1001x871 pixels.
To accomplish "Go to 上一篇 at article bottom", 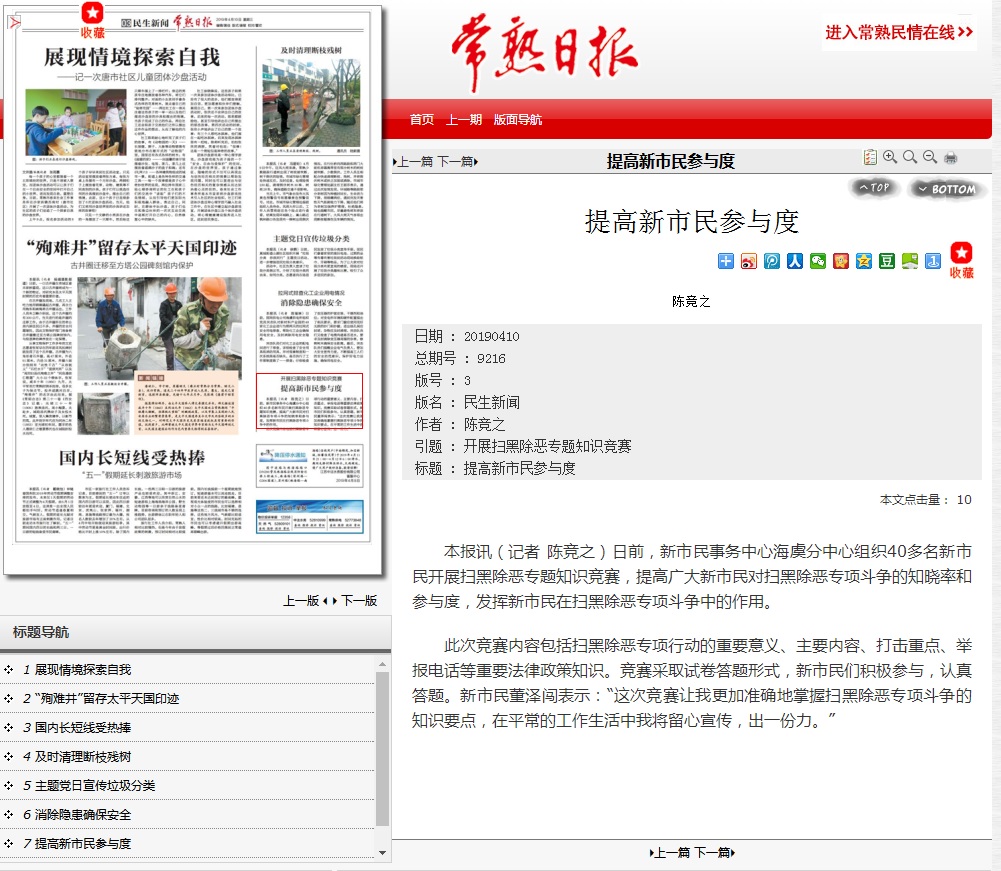I will click(x=670, y=852).
